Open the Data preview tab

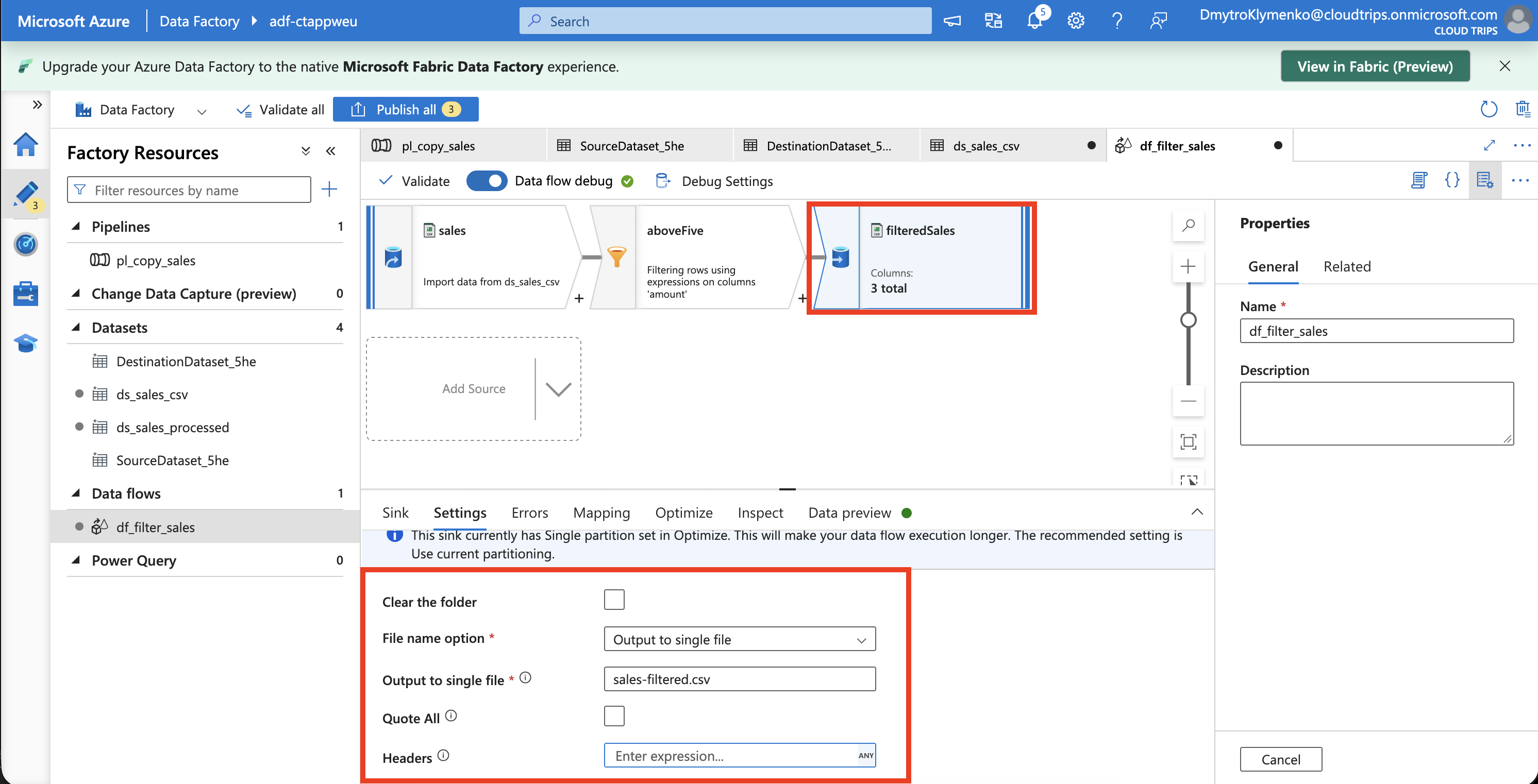[849, 513]
